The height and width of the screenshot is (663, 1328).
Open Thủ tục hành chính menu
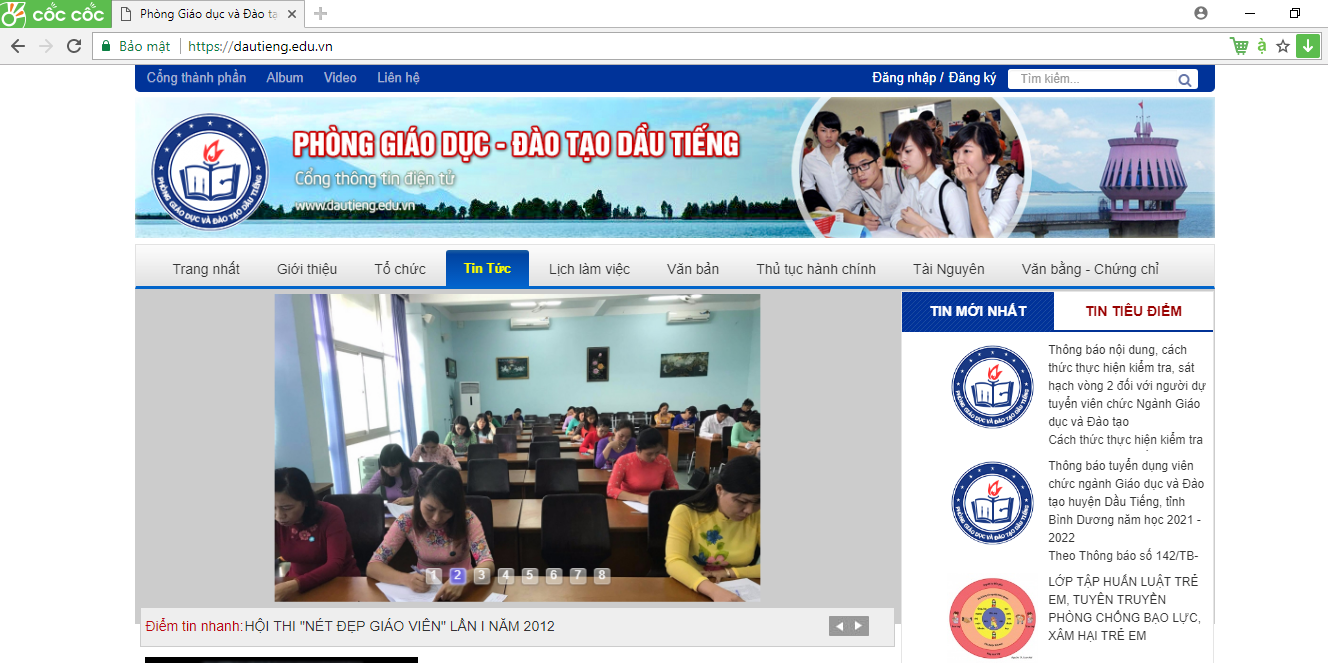tap(816, 269)
